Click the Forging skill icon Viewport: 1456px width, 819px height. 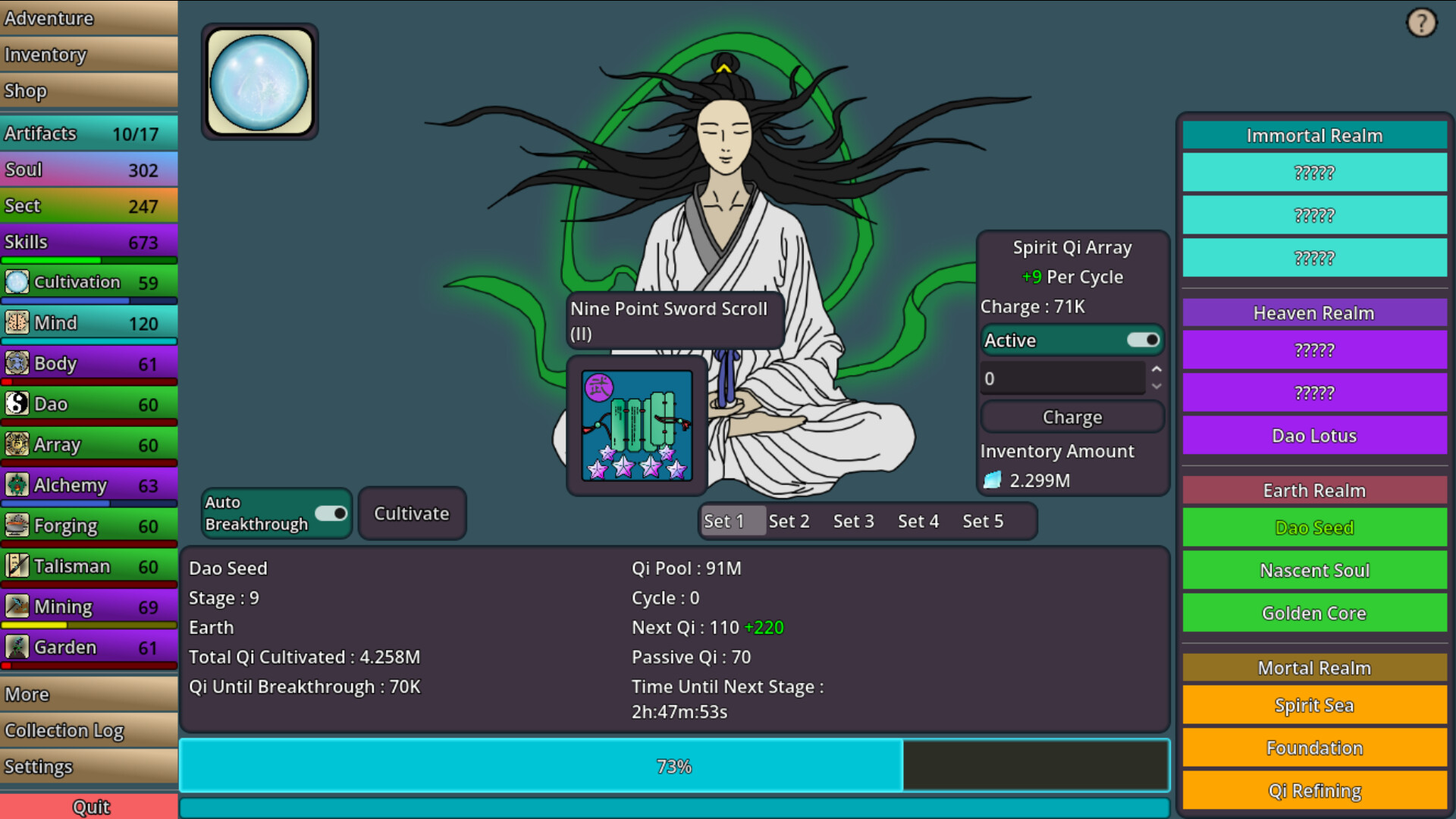16,526
